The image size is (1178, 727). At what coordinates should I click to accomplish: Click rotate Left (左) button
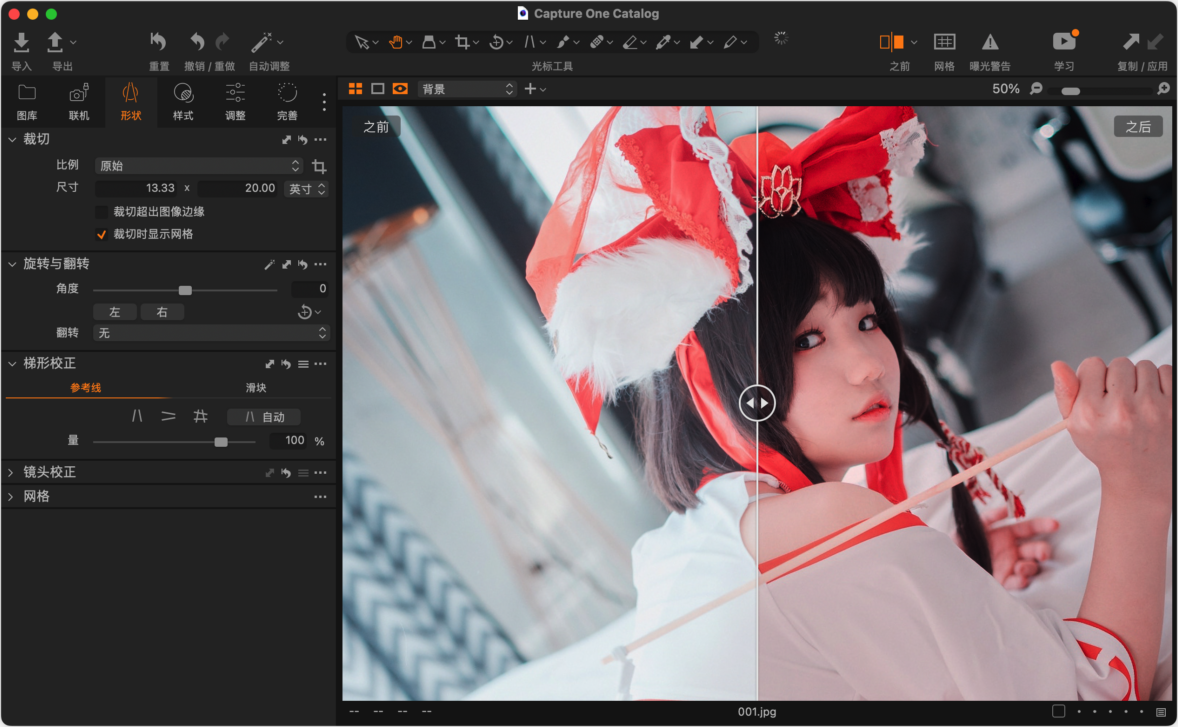click(114, 312)
